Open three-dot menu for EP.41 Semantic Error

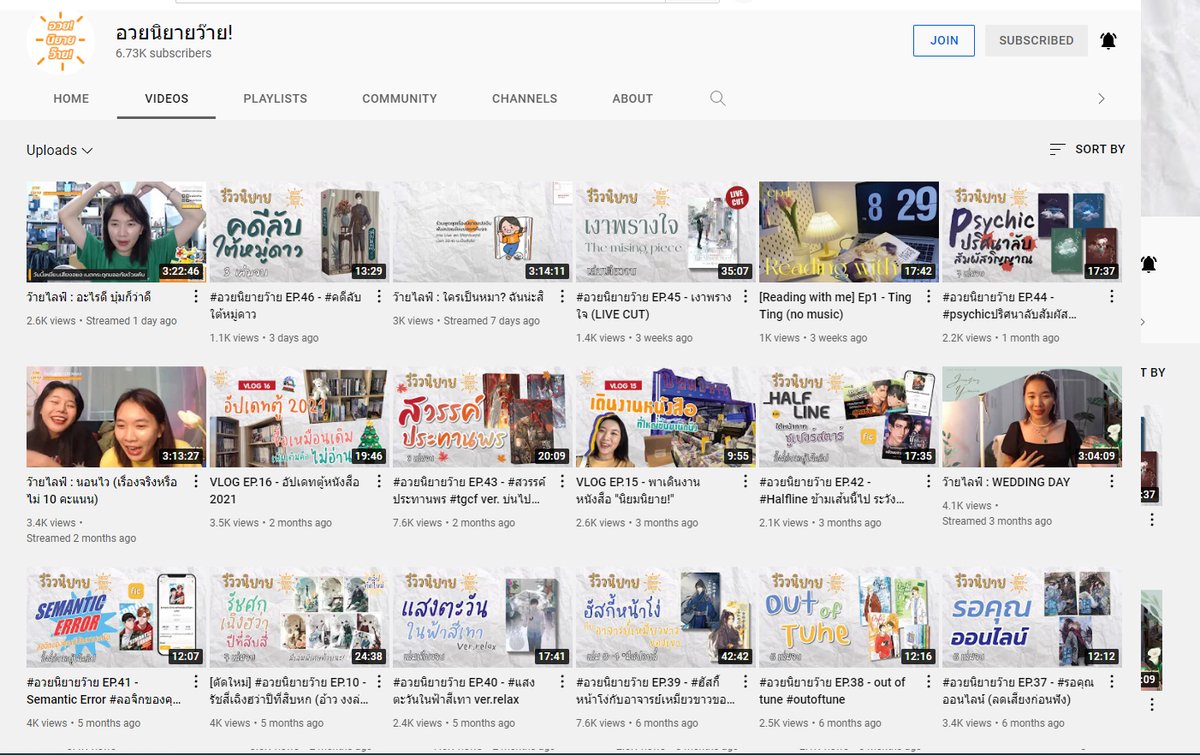[197, 682]
